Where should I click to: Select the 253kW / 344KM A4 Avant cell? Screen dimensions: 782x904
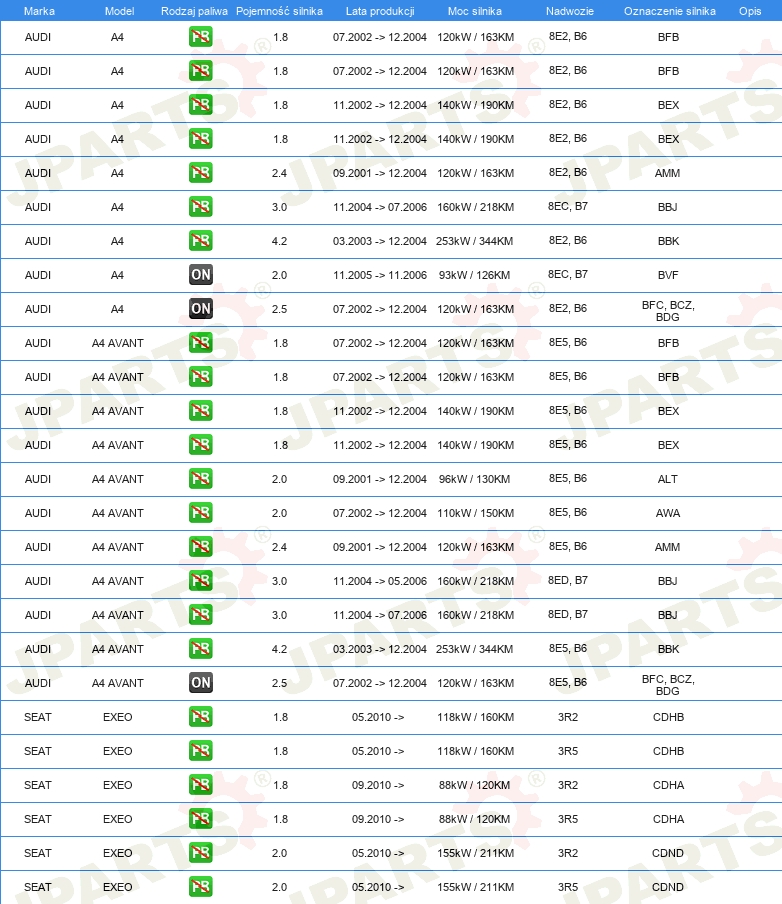475,649
